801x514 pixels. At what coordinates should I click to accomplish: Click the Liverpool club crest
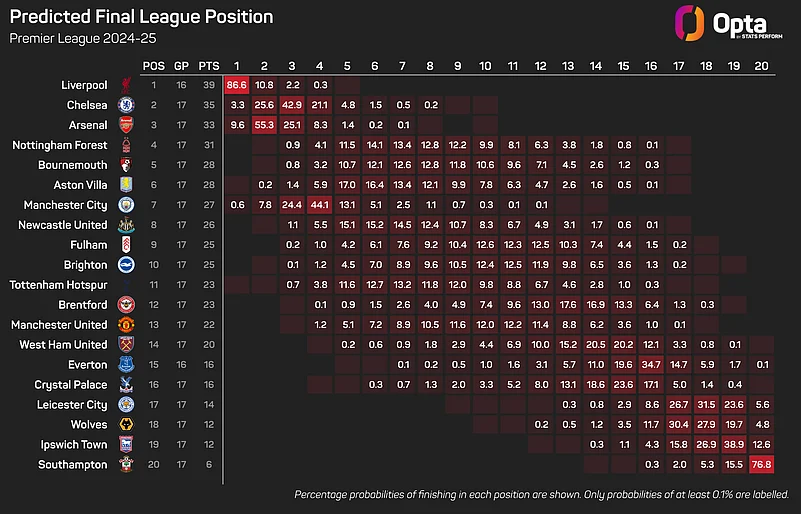pos(127,86)
